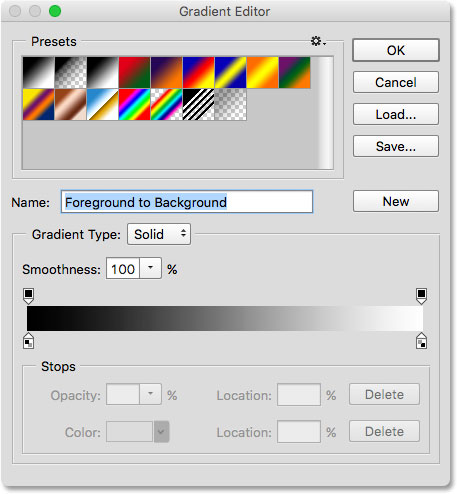The height and width of the screenshot is (494, 457).
Task: Click the right opacity stop above gradient
Action: (421, 296)
